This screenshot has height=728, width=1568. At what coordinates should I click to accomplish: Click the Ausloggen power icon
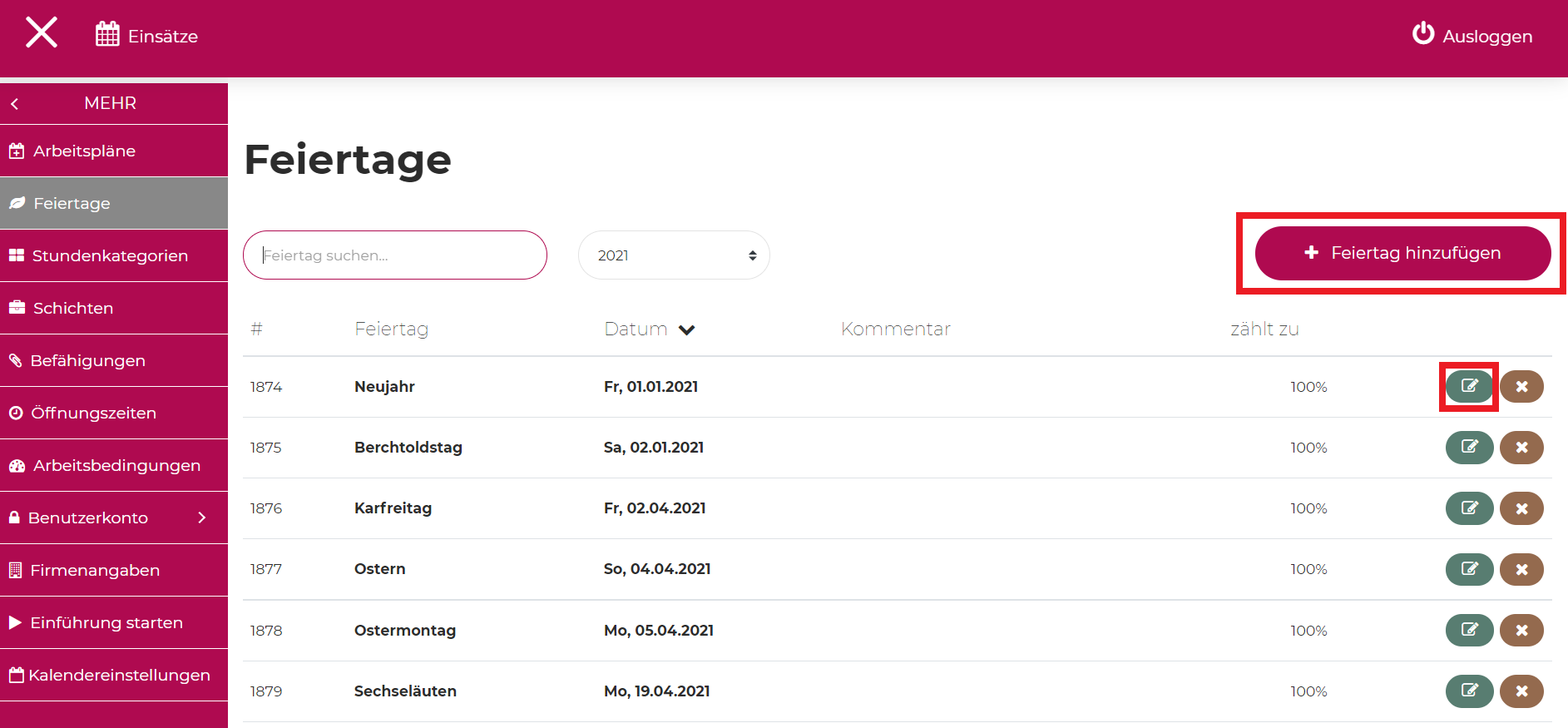pos(1422,34)
